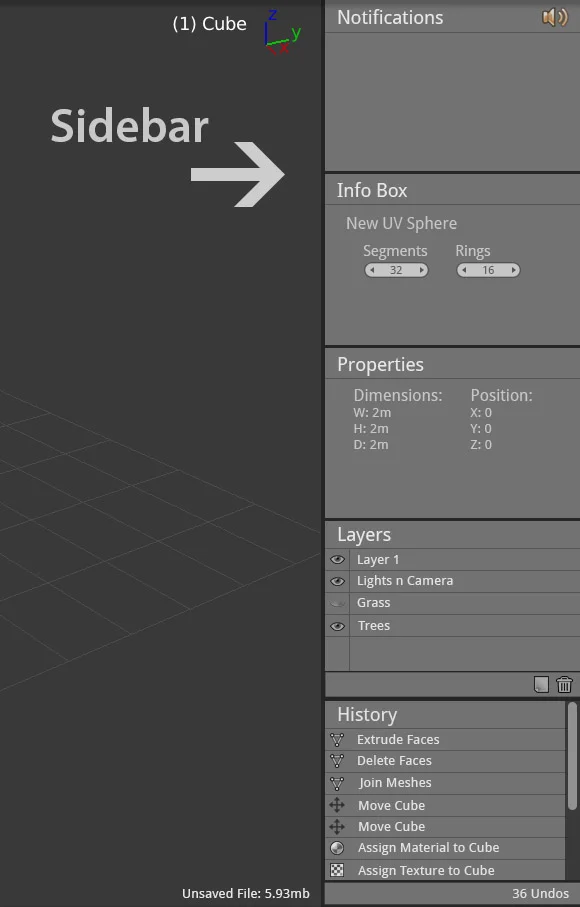
Task: Increase Rings value with right arrow
Action: 513,270
